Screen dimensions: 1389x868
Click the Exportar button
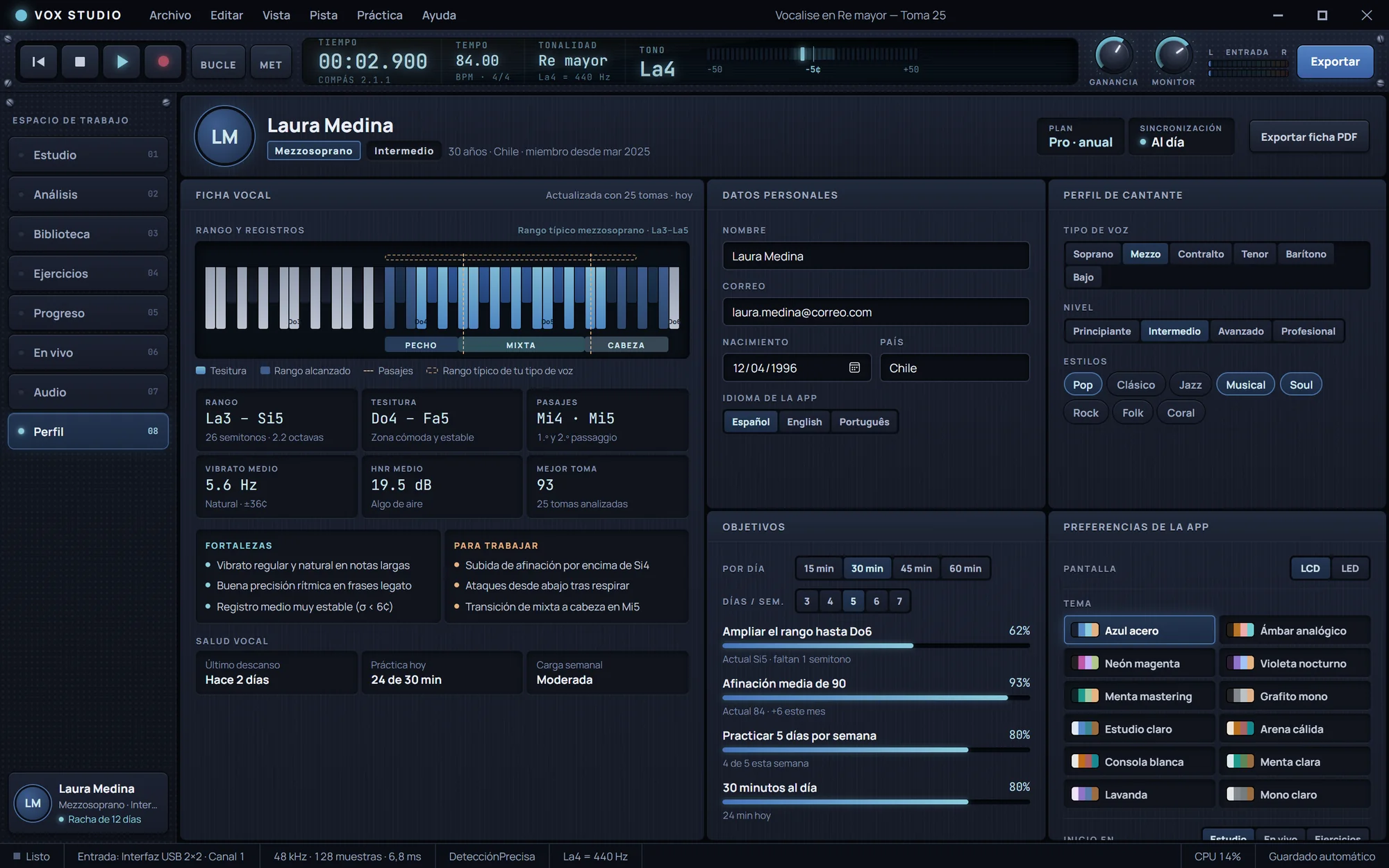[x=1335, y=62]
